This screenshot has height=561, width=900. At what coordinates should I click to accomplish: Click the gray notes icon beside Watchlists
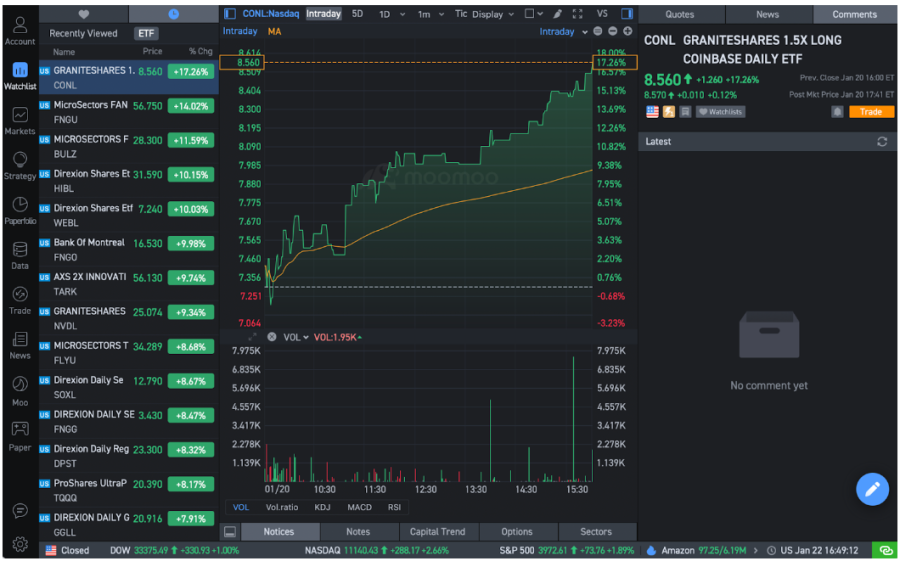[685, 112]
